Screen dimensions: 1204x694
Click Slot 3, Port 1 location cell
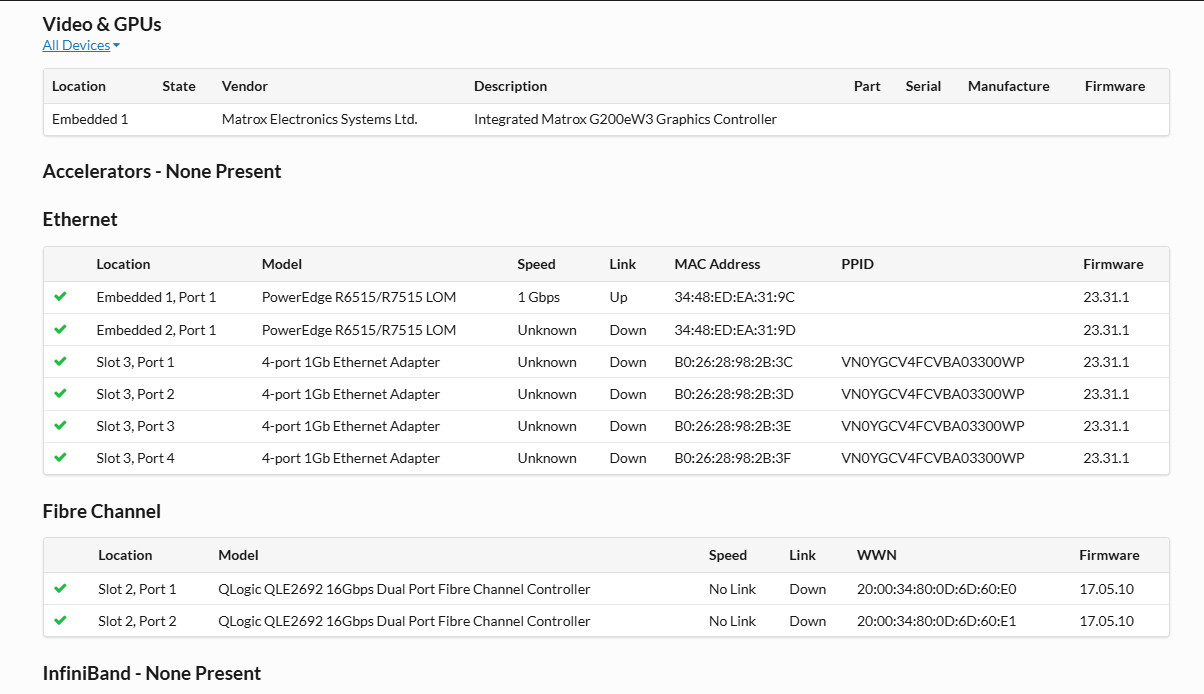pyautogui.click(x=135, y=361)
